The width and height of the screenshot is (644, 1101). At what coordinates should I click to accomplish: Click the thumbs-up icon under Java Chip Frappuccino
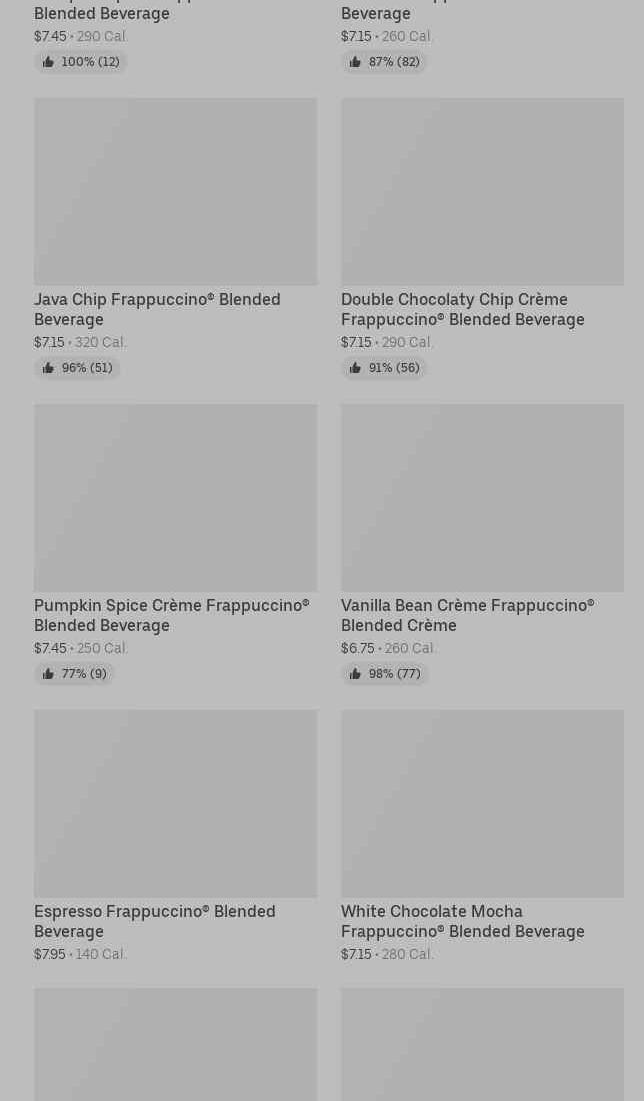click(x=48, y=368)
